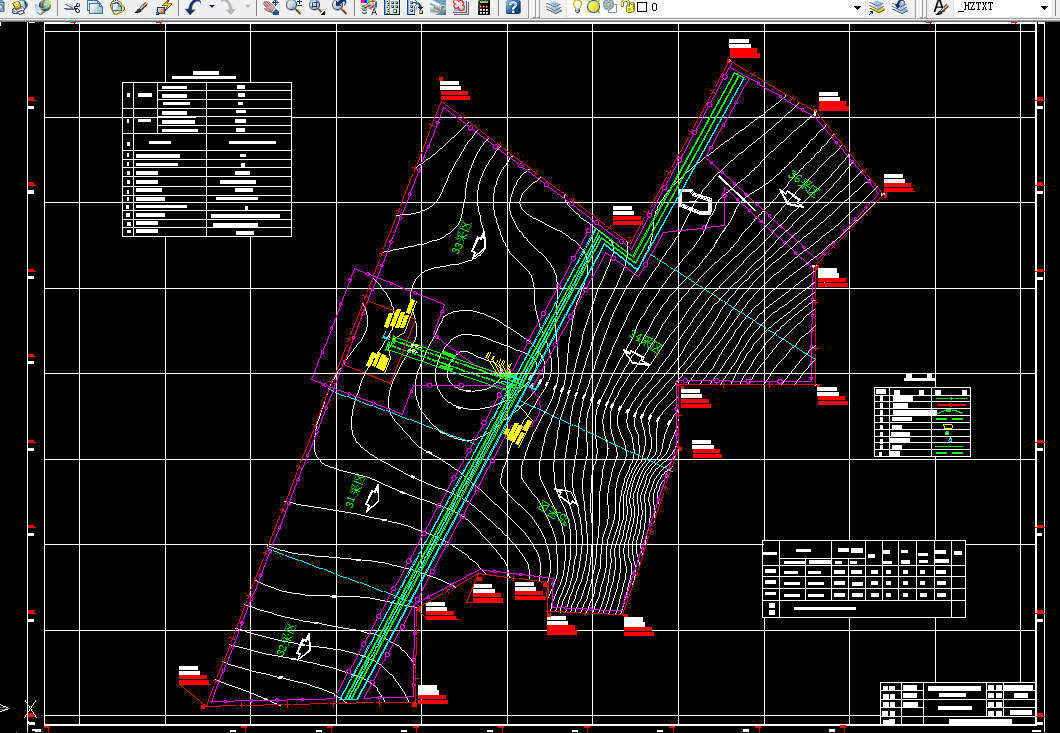Image resolution: width=1060 pixels, height=733 pixels.
Task: Toggle layer 0 on/off lightbulb
Action: (x=577, y=7)
